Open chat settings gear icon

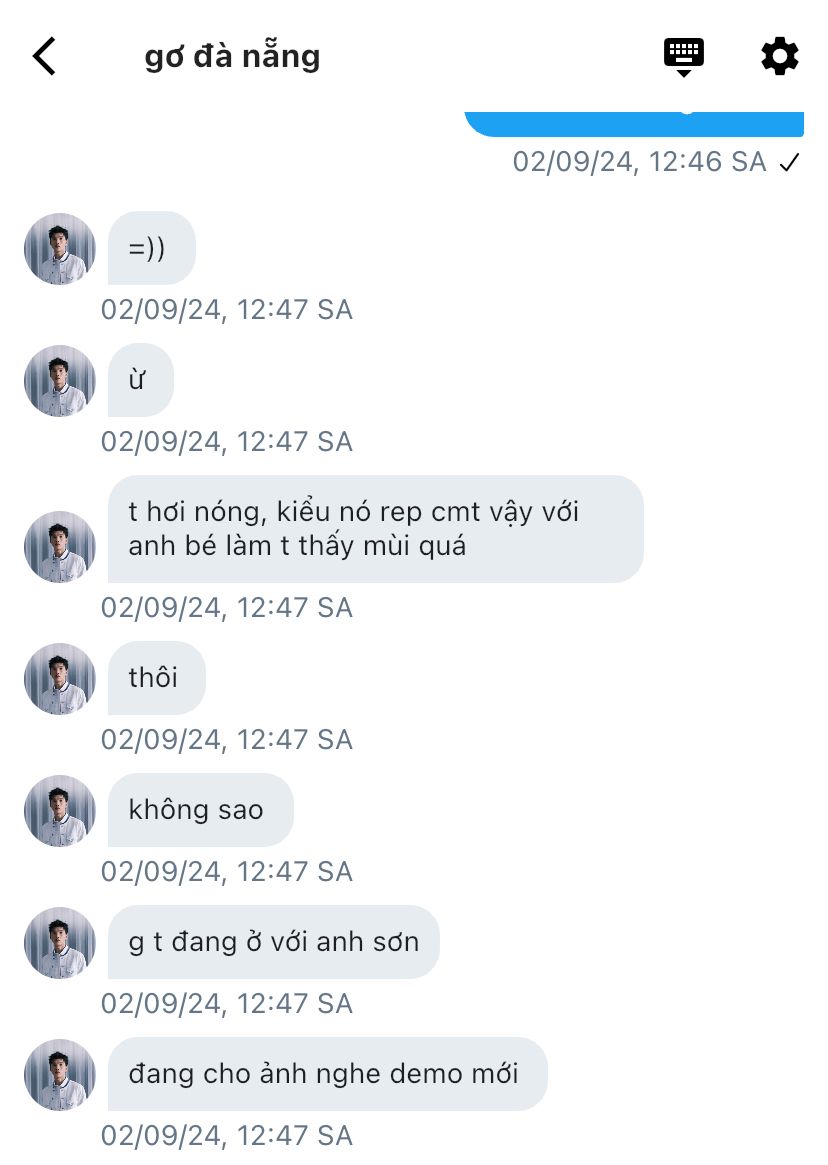point(780,56)
